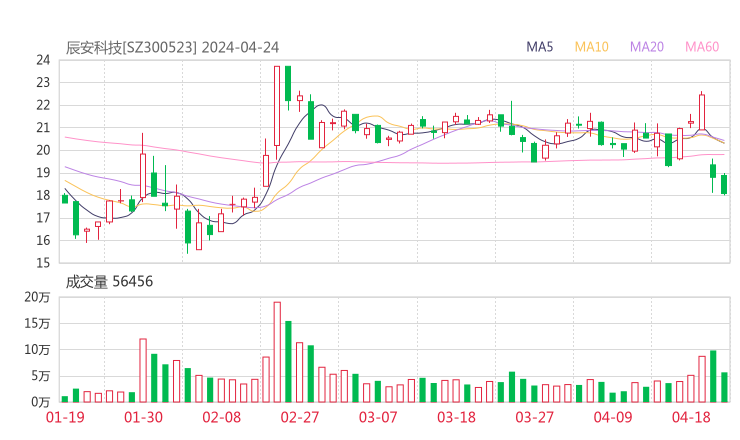Select the last green candlestick on the right

[x=724, y=184]
